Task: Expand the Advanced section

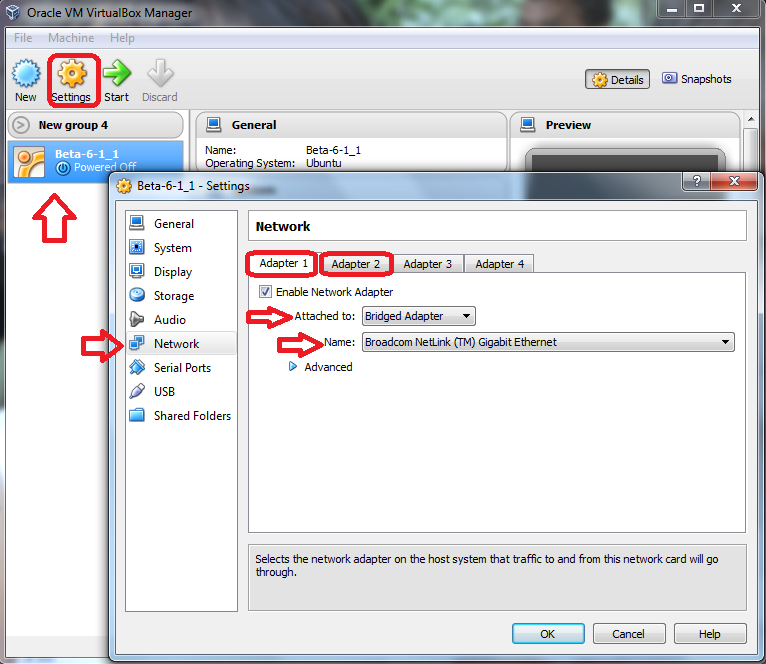Action: [x=321, y=367]
